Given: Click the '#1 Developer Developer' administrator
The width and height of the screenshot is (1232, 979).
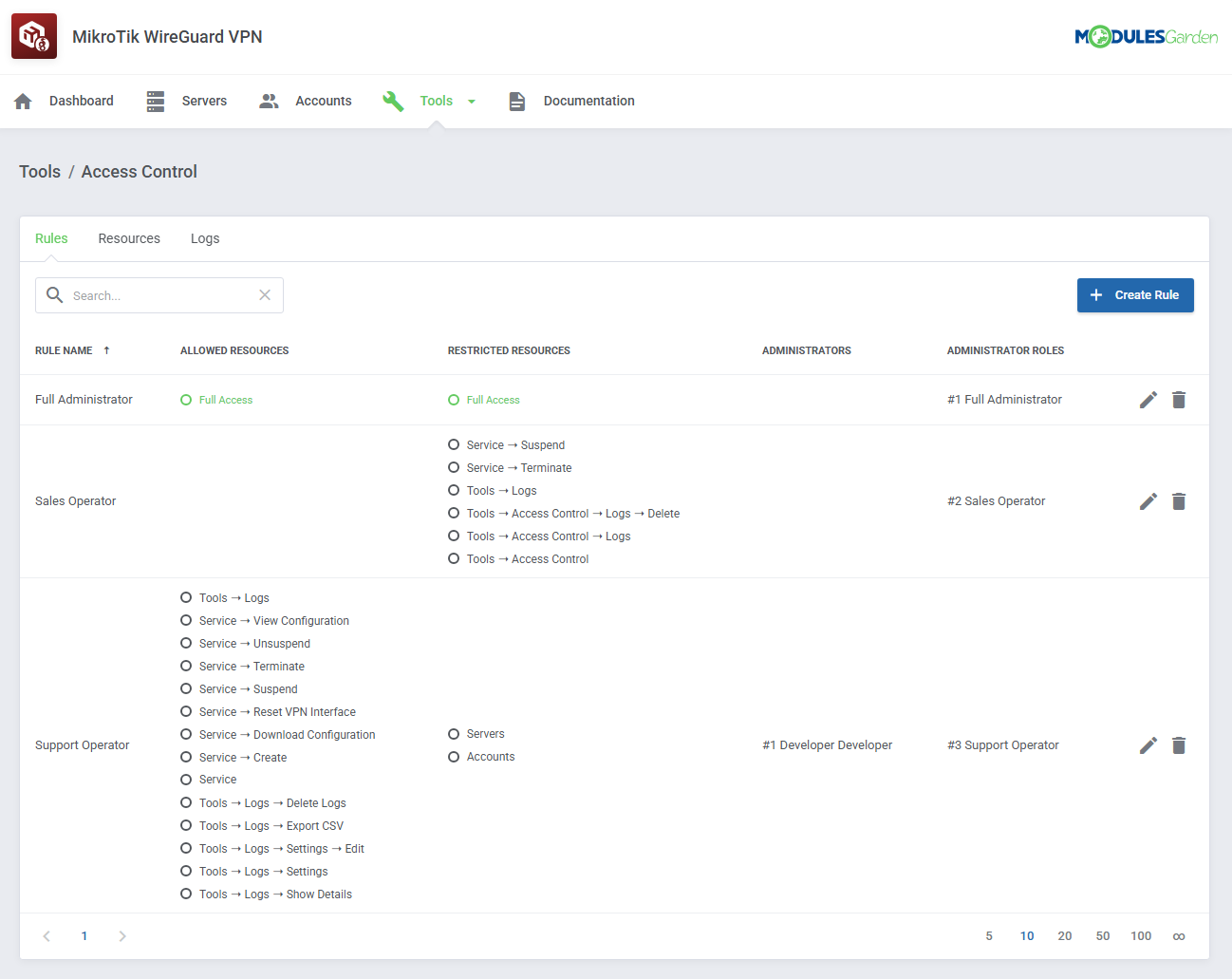Looking at the screenshot, I should coord(827,745).
